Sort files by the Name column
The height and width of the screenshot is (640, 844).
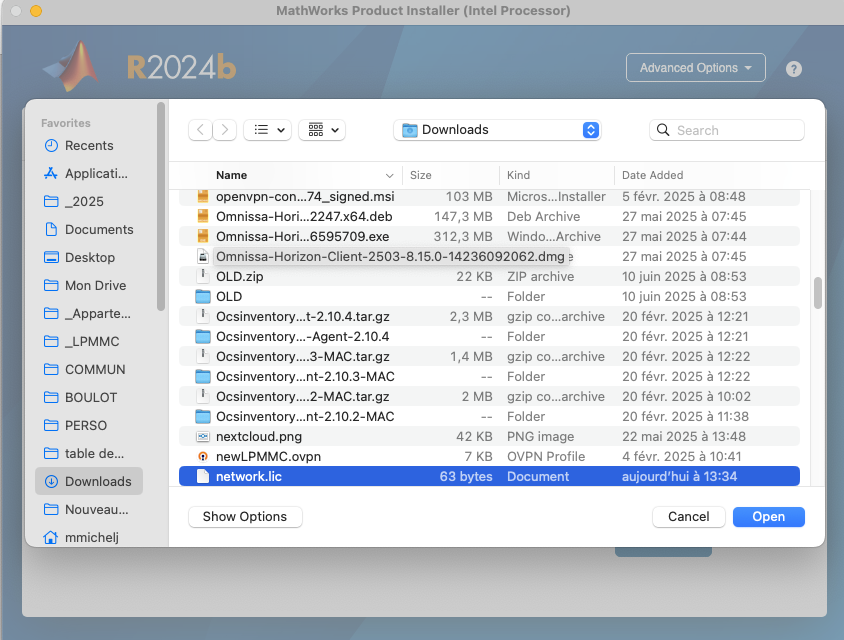231,175
